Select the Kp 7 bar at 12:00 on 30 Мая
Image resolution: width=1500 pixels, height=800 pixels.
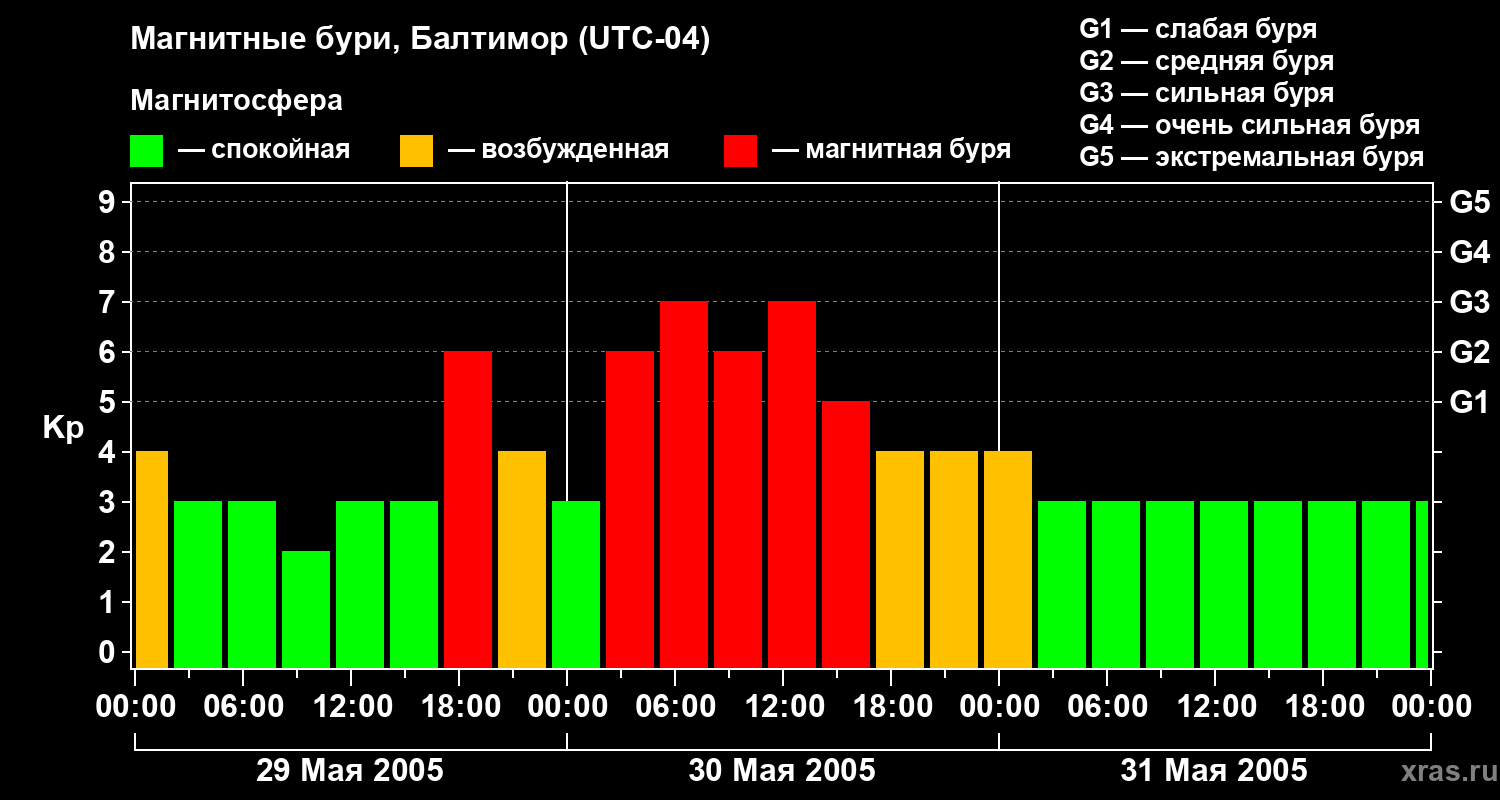click(792, 485)
